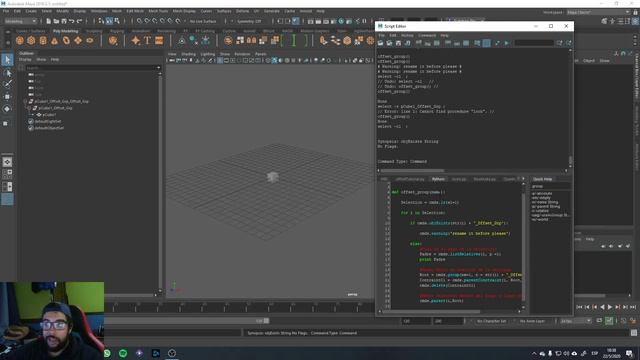Screen dimensions: 640x360
Task: Open the Modeling menu set dropdown
Action: [x=20, y=21]
